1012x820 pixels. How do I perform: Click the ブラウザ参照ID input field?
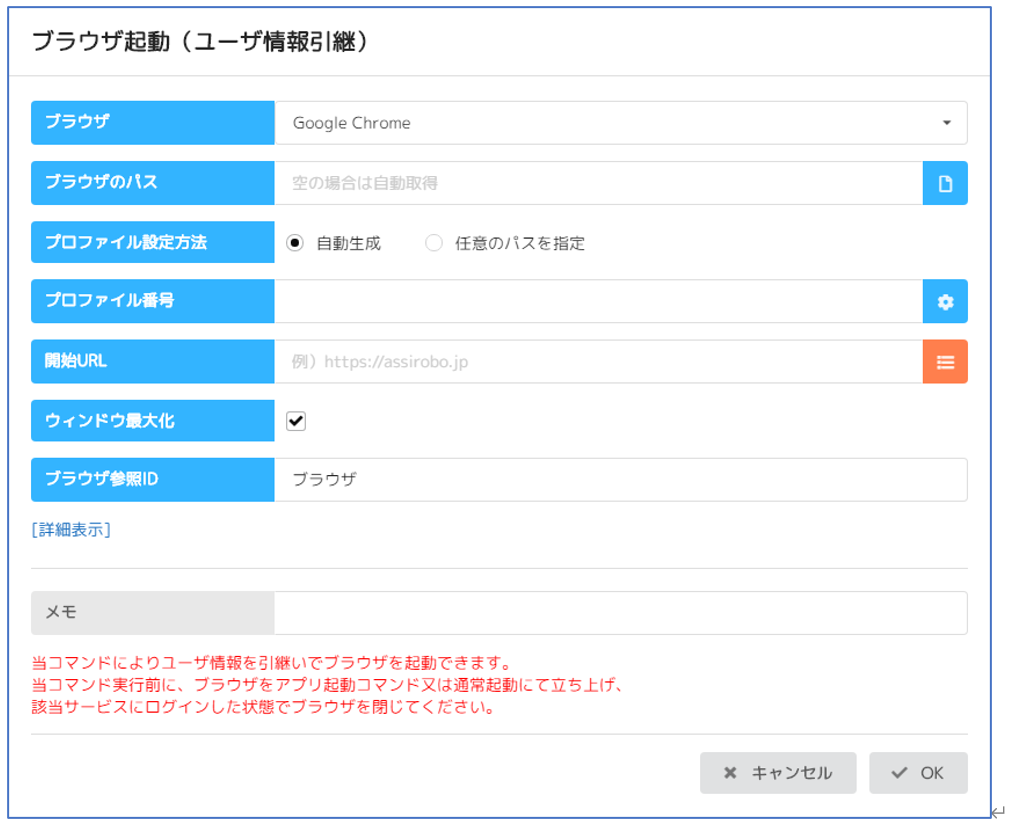click(620, 479)
